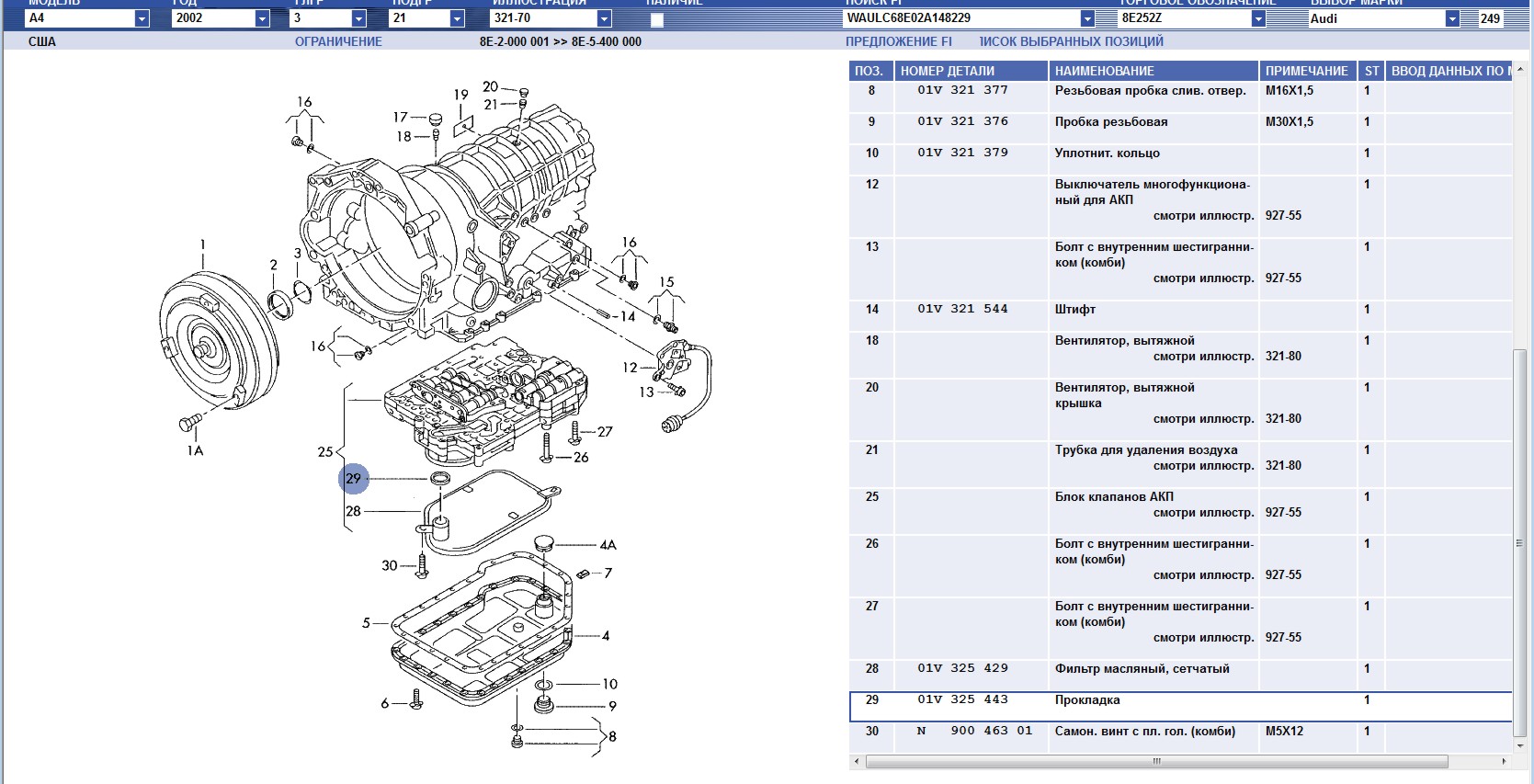Viewport: 1534px width, 784px height.
Task: Select the highlighted Прокладка row
Action: point(1181,706)
